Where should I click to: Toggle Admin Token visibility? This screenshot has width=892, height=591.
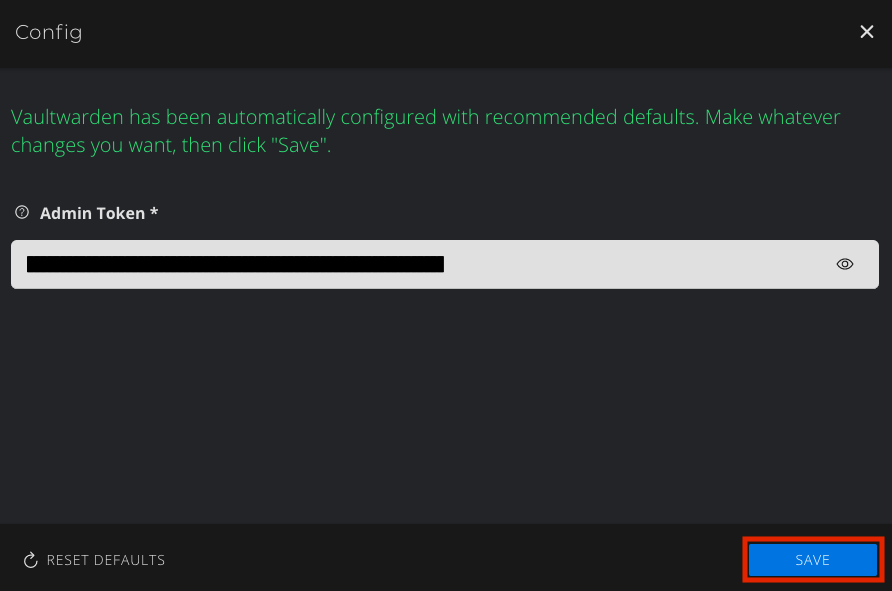point(845,264)
